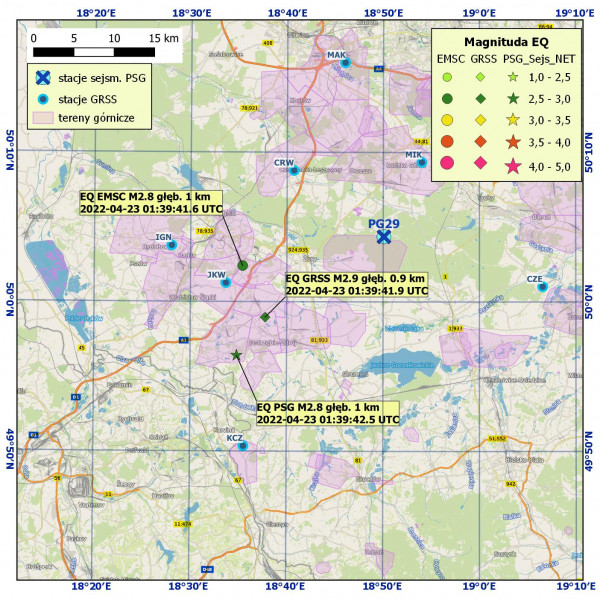Click the right 49°50′N latitude label
This screenshot has width=600, height=600.
pos(589,452)
